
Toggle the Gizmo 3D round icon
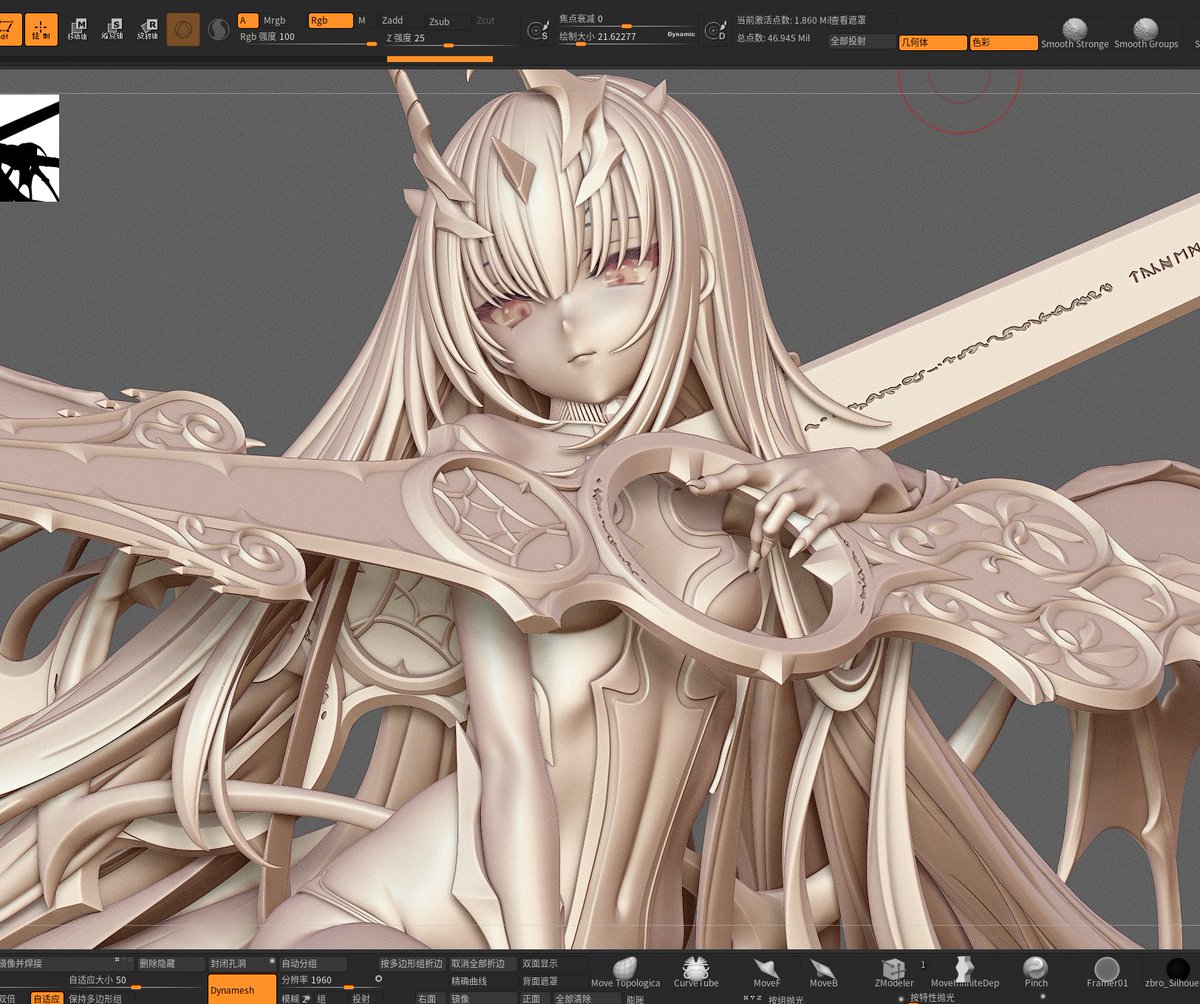(183, 30)
